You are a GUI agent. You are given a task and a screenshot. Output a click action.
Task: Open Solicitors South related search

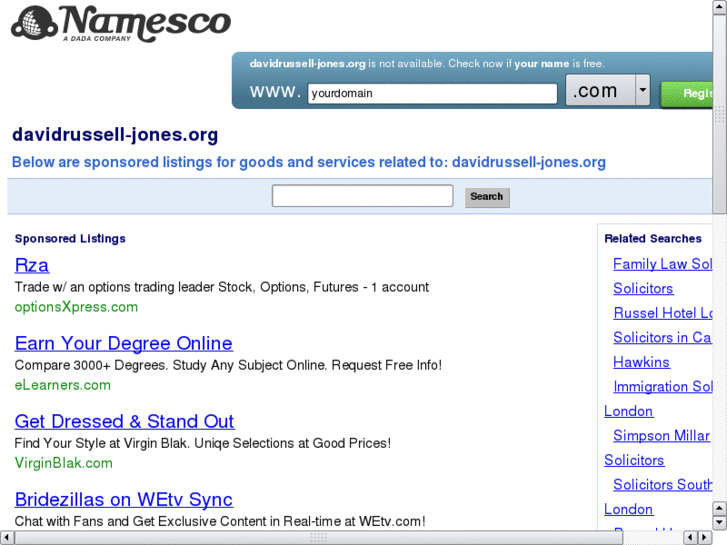663,485
